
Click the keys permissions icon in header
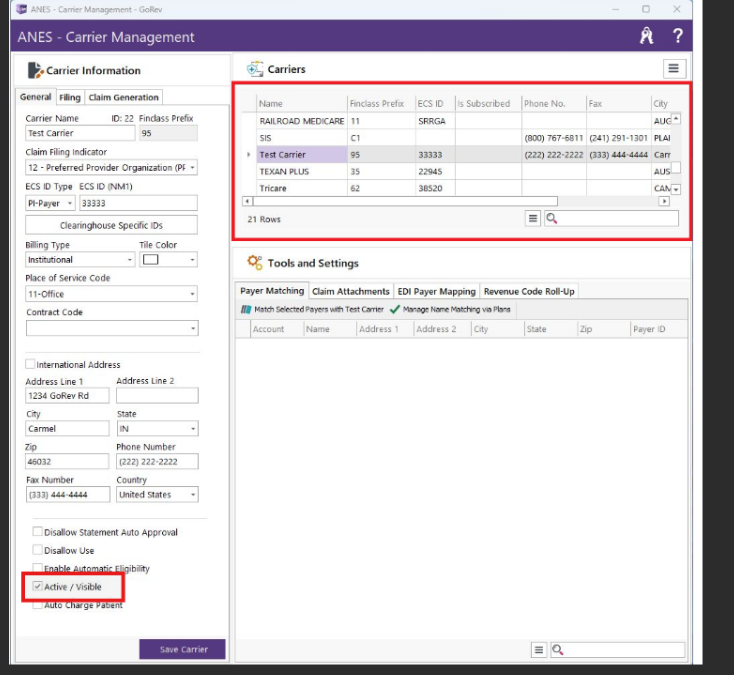pos(646,37)
